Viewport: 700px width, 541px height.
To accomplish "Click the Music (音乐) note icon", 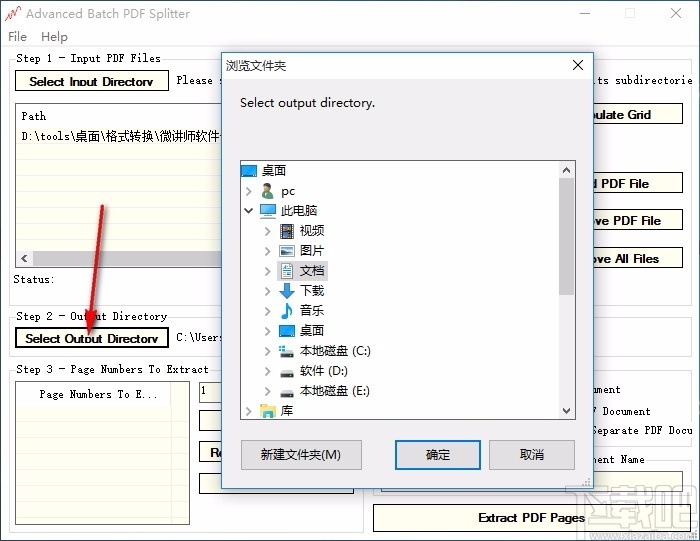I will [x=287, y=311].
